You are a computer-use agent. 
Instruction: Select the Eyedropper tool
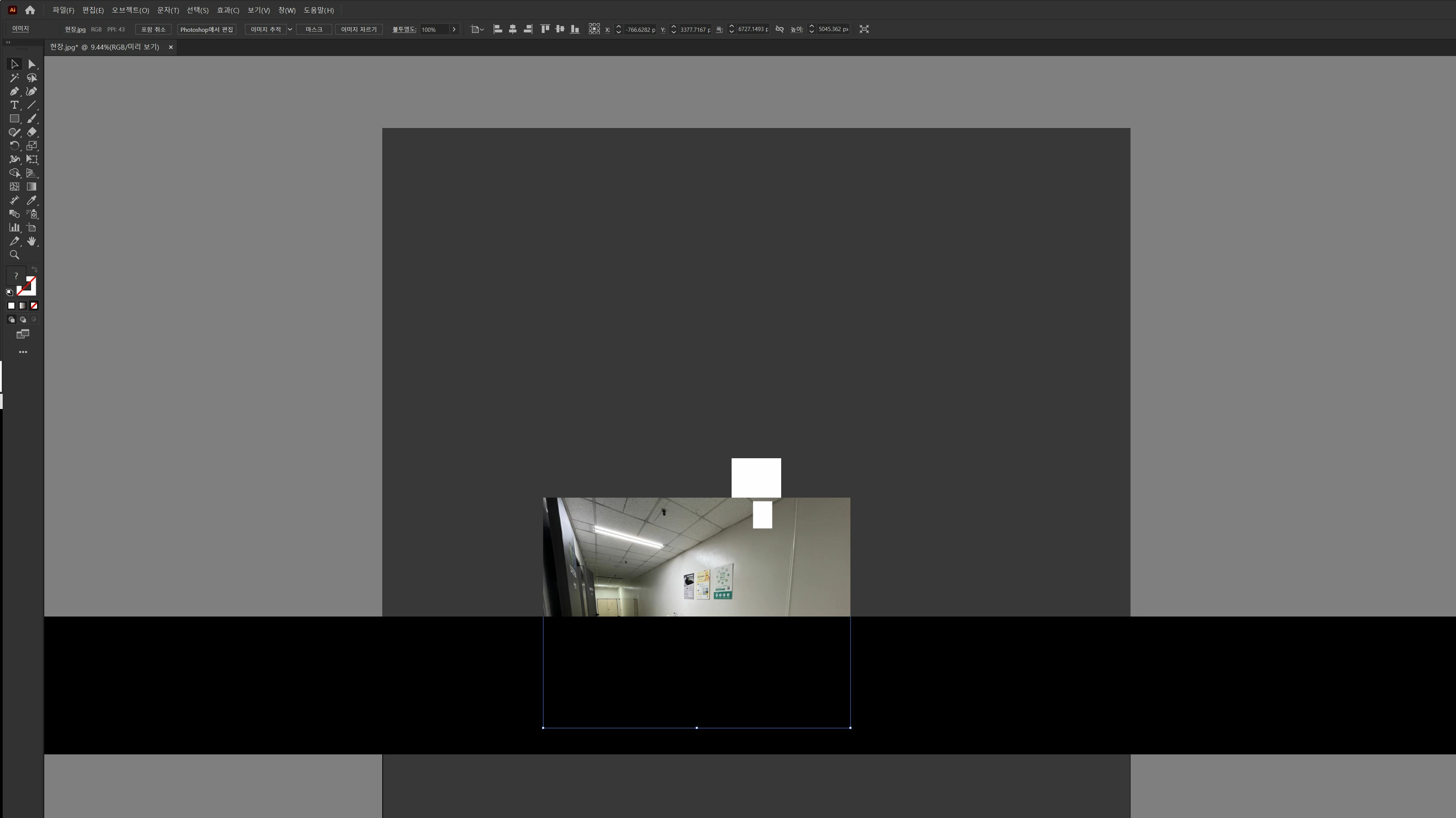(32, 200)
